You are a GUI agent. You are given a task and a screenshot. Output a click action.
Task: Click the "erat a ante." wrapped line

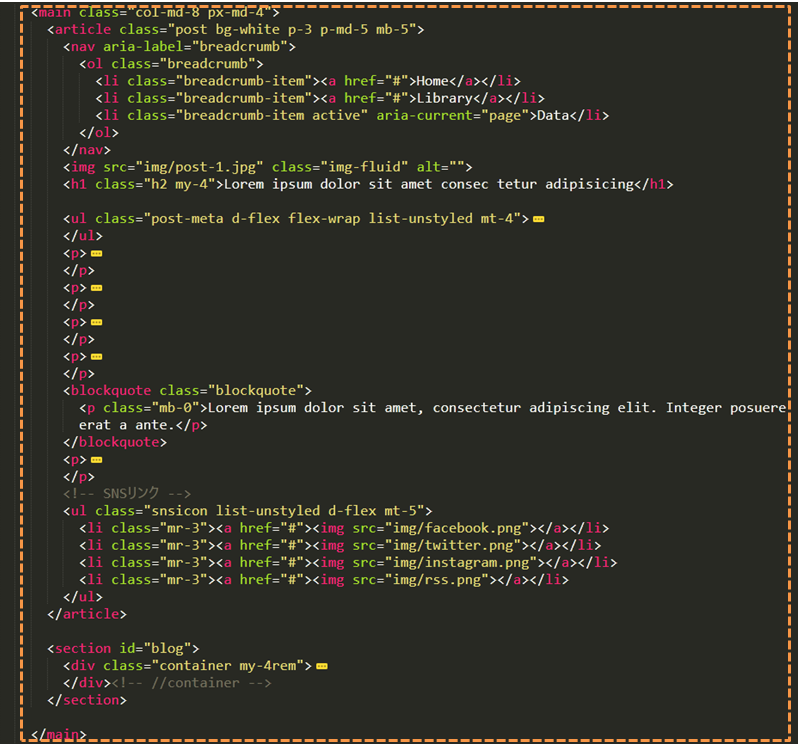[143, 425]
